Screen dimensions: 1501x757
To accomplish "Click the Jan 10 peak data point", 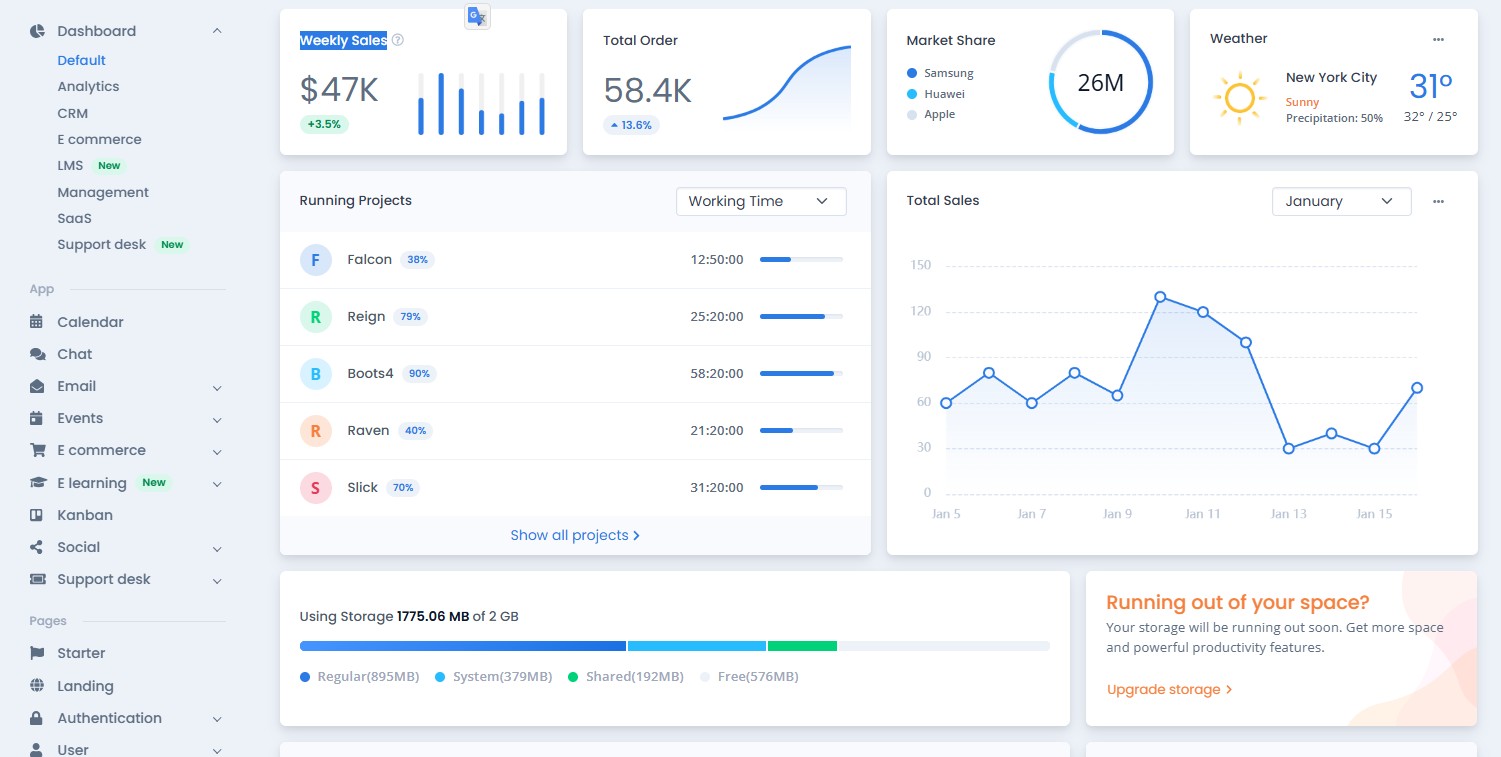I will click(1160, 297).
